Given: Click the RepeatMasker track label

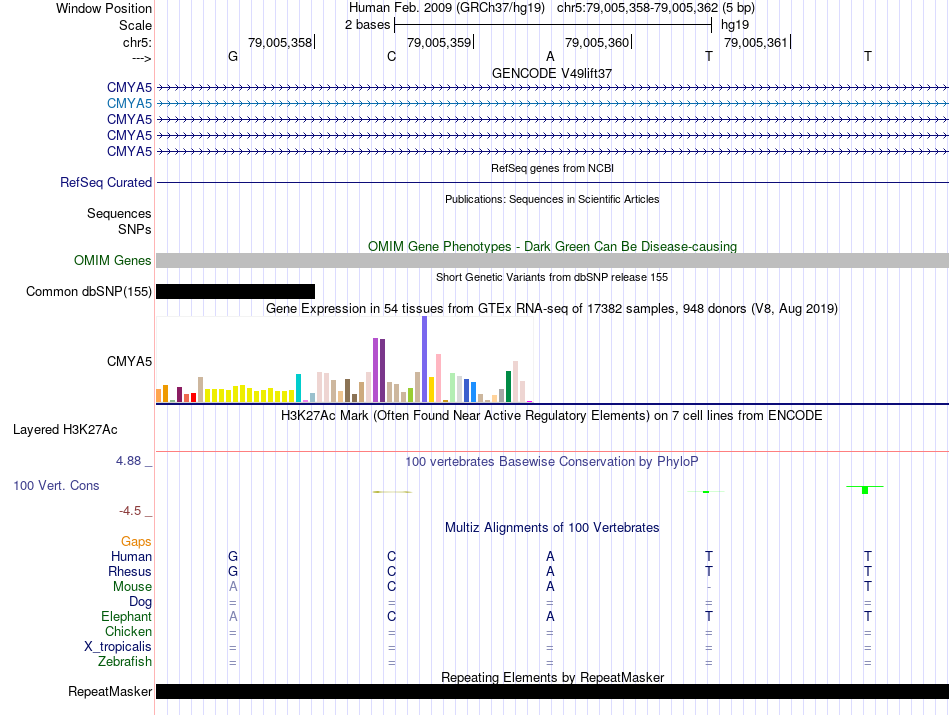Looking at the screenshot, I should pos(110,691).
